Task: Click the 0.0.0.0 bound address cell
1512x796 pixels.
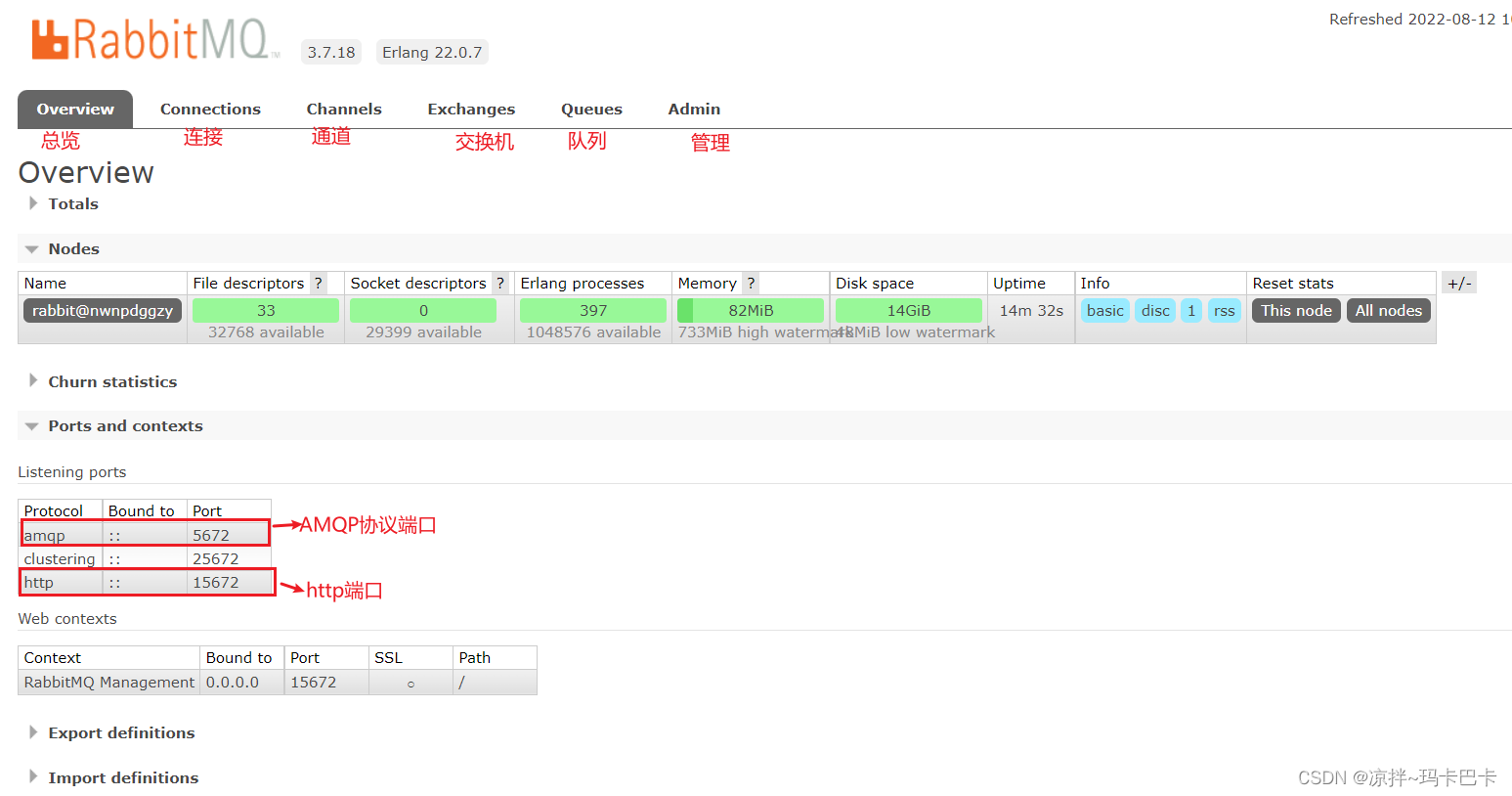Action: [241, 683]
